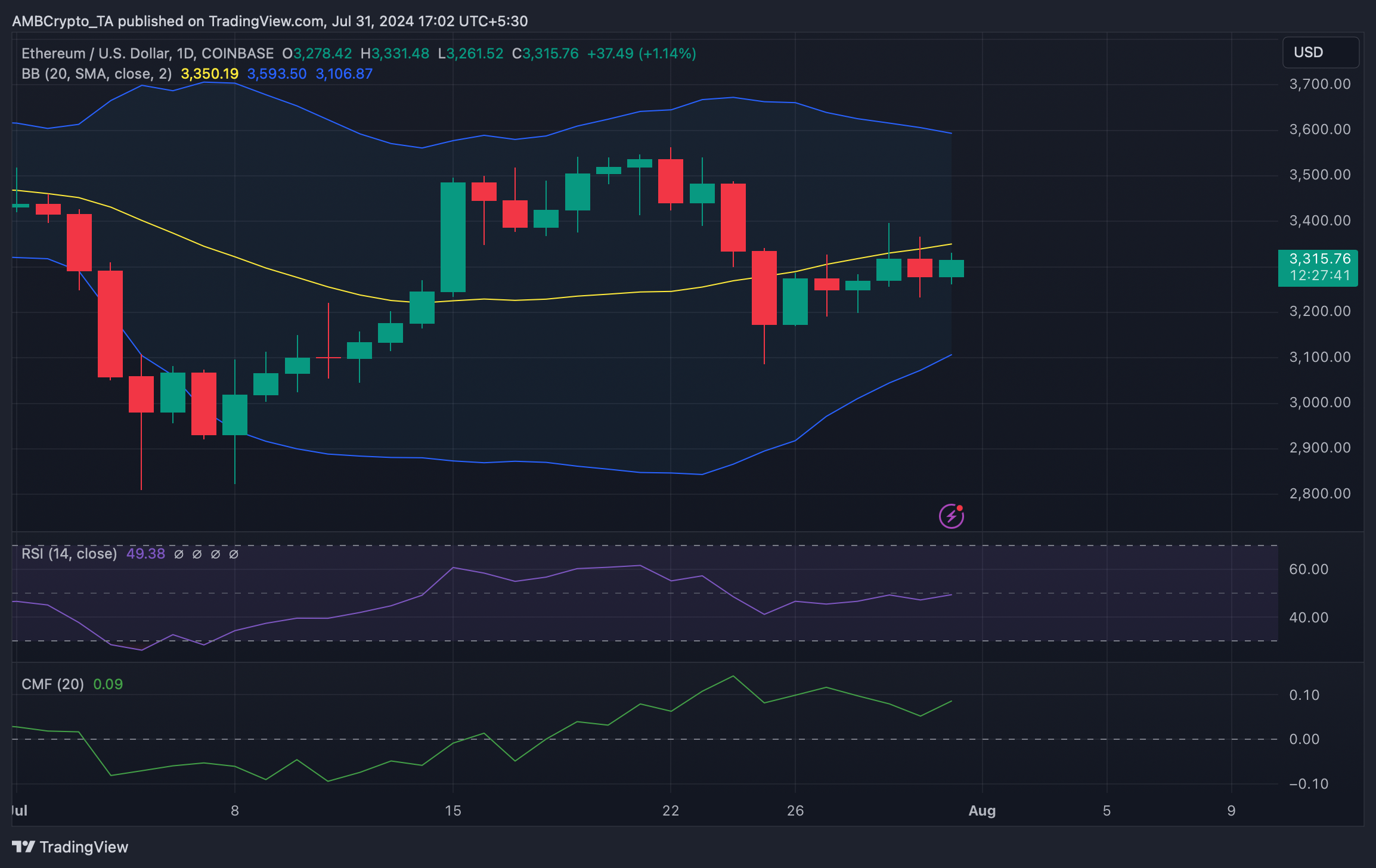This screenshot has height=868, width=1376.
Task: Open the USD currency selector
Action: pos(1320,52)
